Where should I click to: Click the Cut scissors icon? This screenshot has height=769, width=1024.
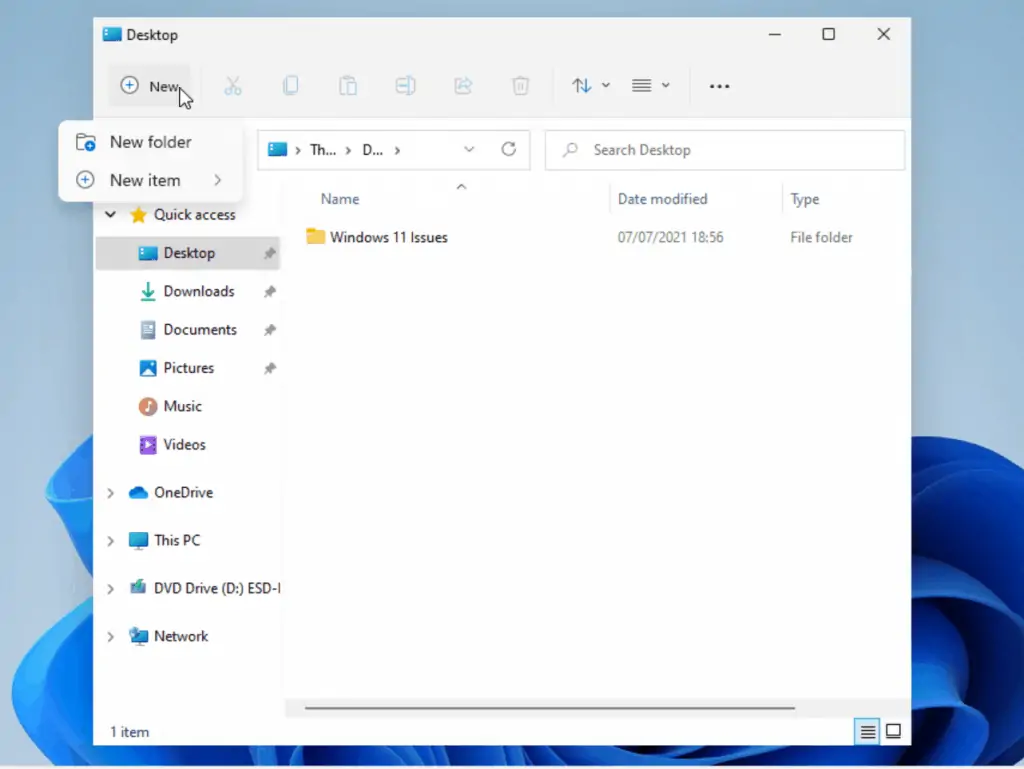233,86
